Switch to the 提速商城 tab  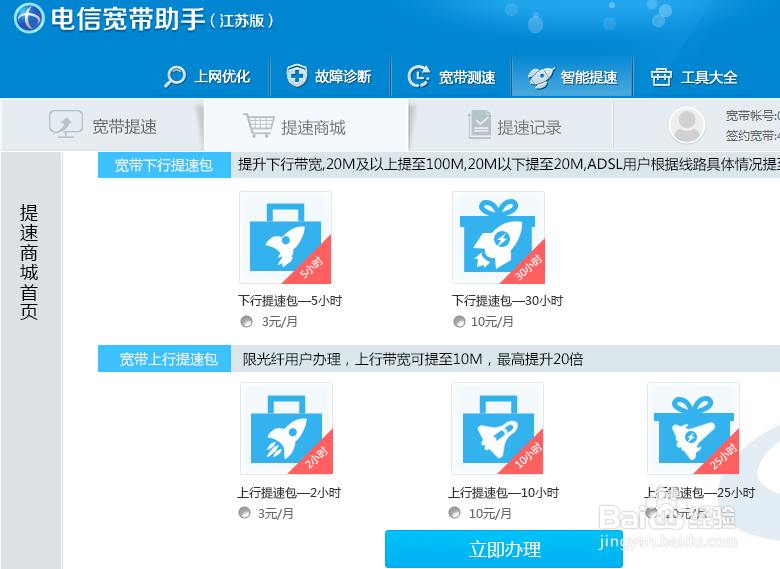306,125
